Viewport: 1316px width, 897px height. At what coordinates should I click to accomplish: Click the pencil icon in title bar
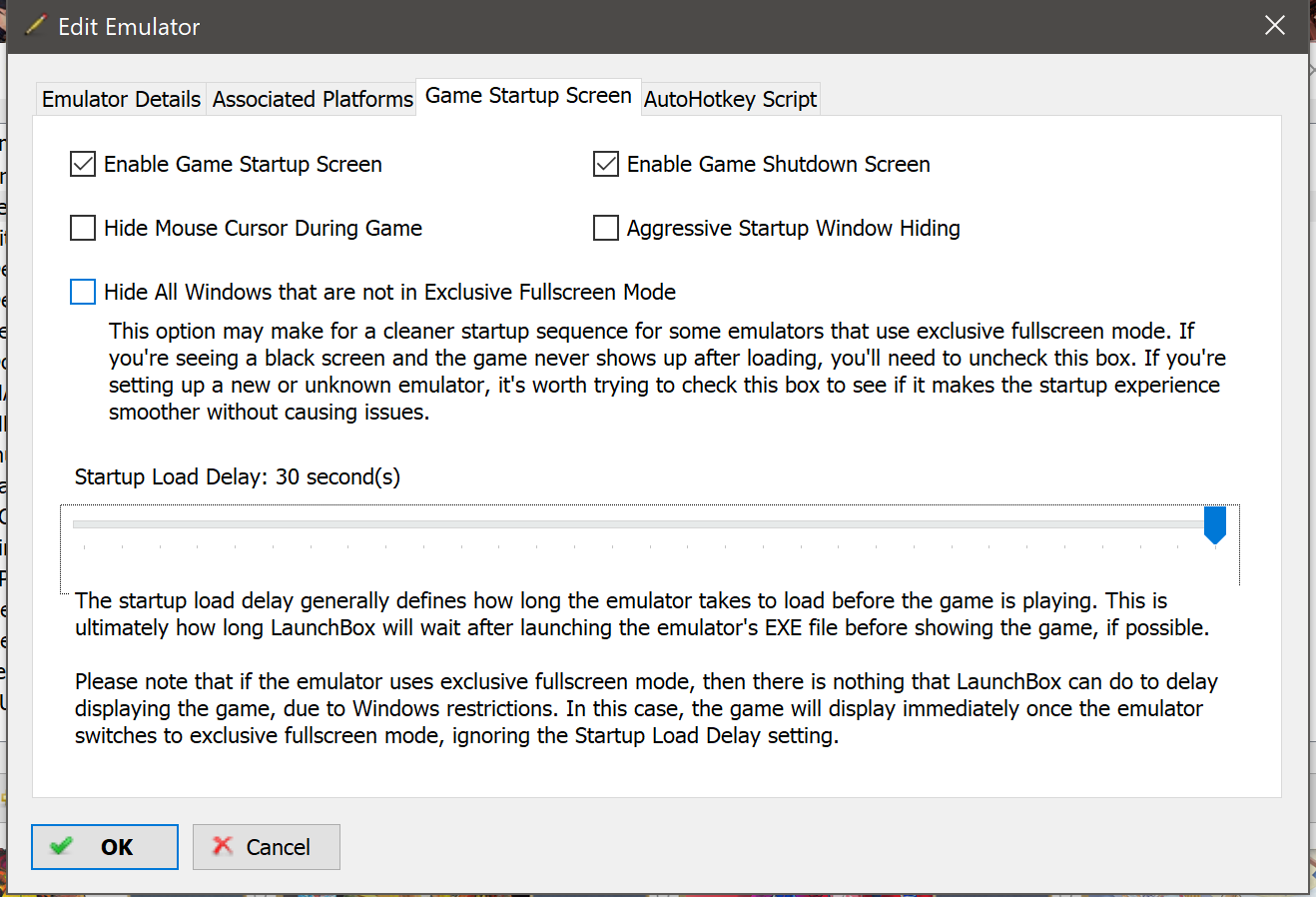pyautogui.click(x=35, y=26)
